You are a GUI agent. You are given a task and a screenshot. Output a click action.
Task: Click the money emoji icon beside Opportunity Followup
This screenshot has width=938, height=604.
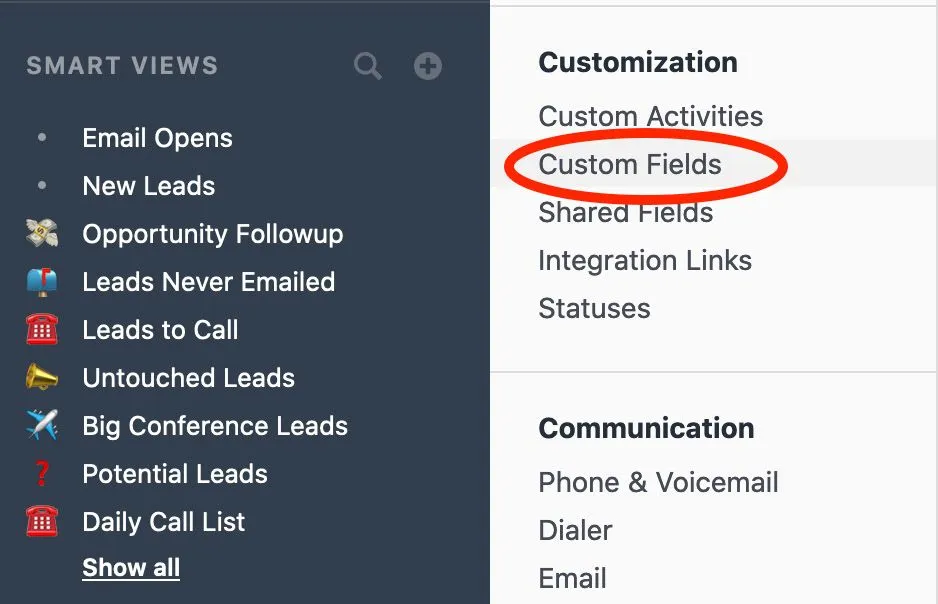coord(42,234)
